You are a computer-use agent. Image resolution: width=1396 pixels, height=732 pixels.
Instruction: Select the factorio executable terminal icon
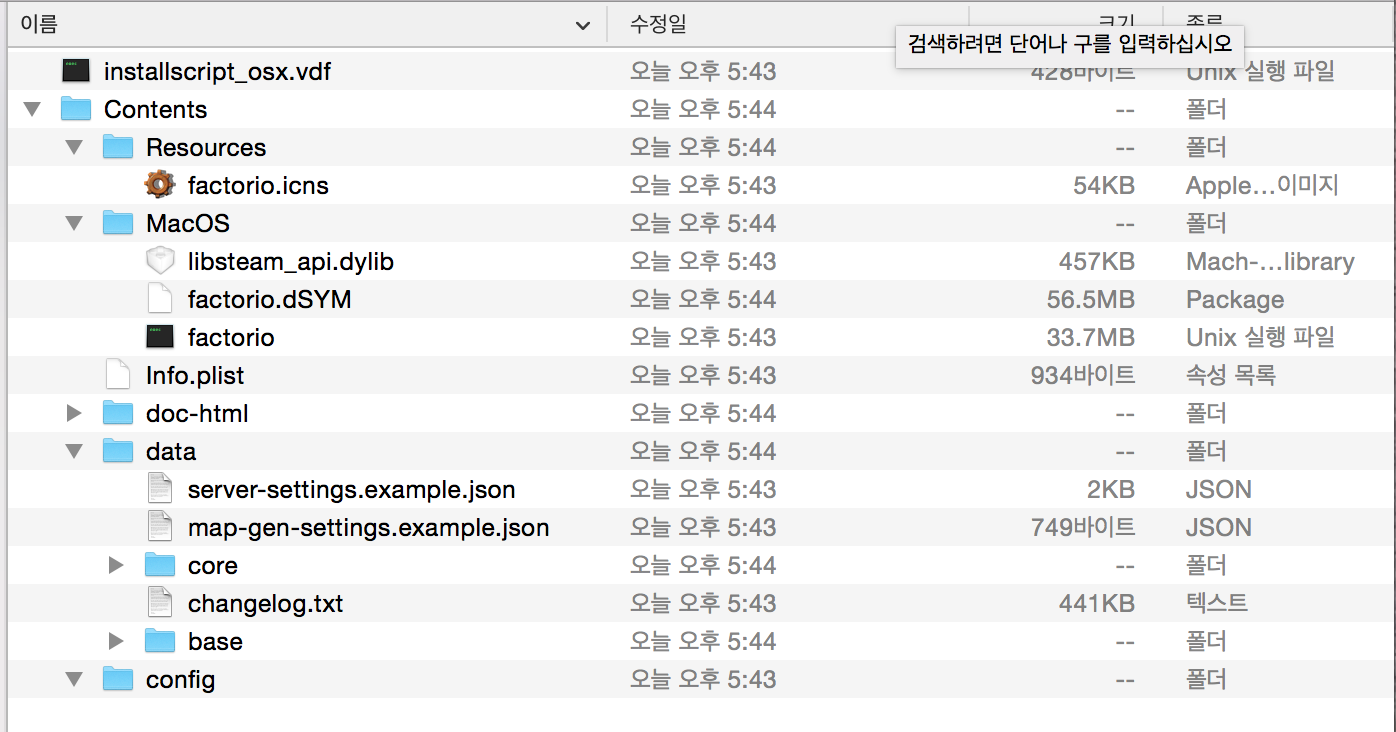(x=160, y=337)
